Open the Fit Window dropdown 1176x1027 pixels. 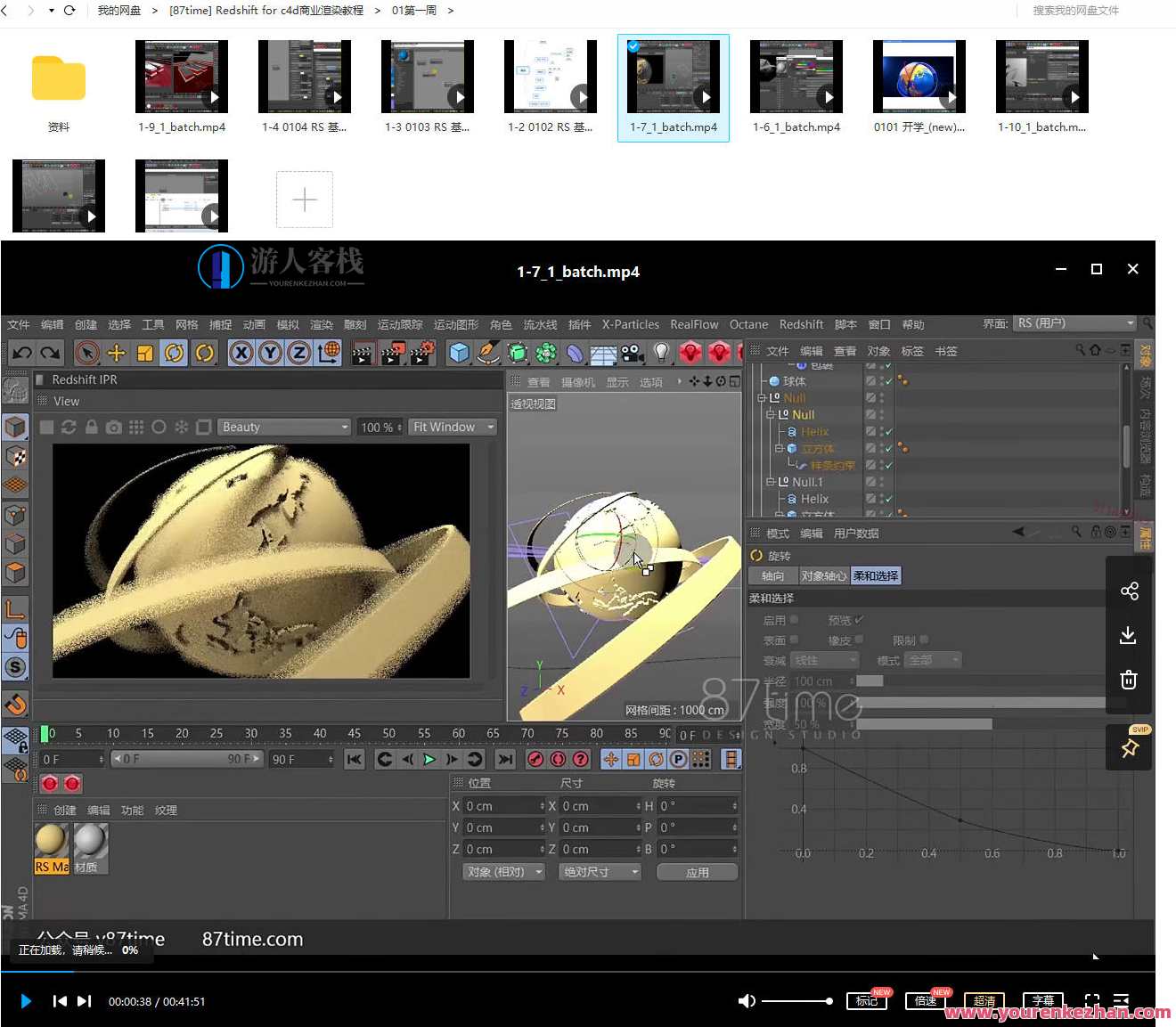click(453, 427)
